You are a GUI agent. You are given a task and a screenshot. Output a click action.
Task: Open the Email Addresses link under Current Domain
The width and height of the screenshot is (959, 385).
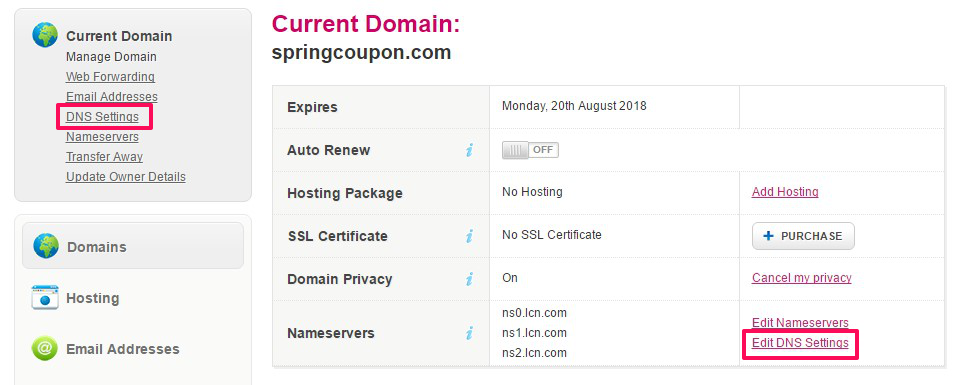pos(112,97)
